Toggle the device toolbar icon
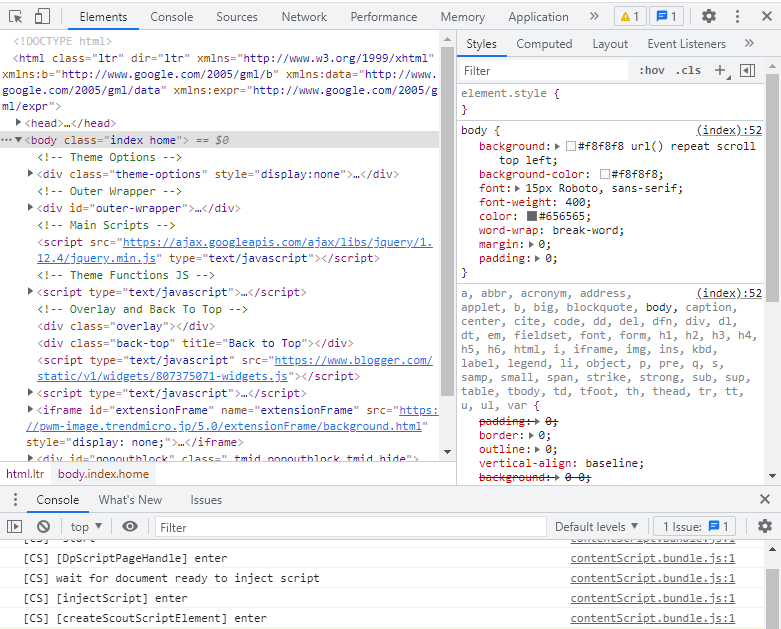 coord(42,16)
